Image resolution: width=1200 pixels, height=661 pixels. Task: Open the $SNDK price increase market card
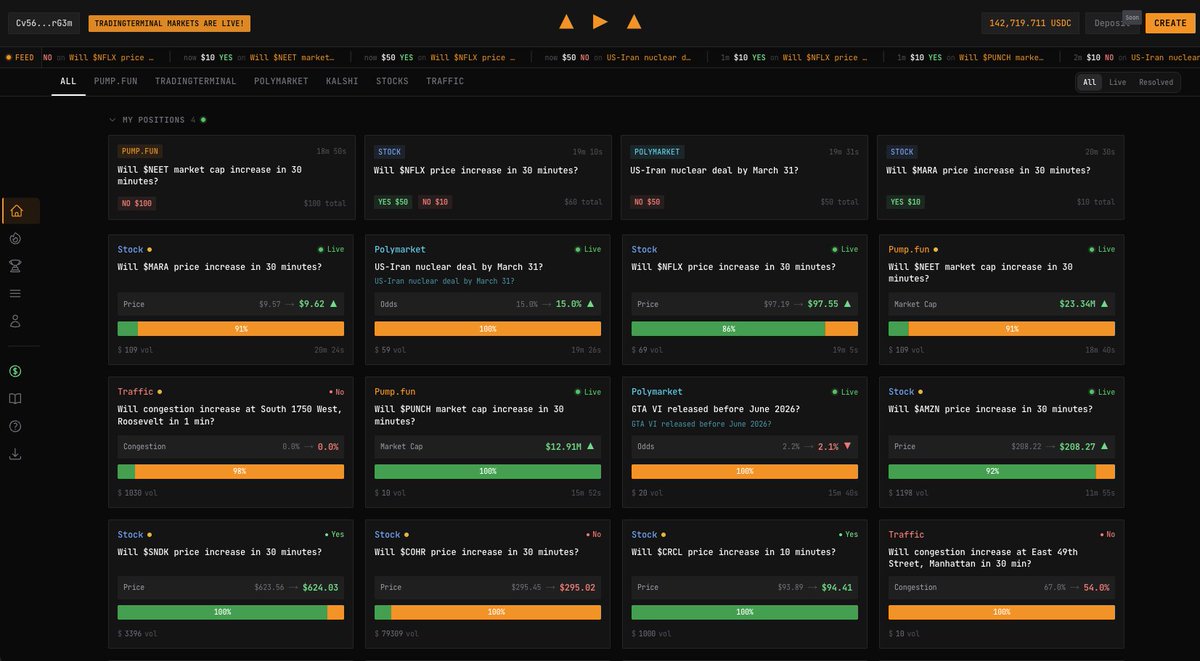click(x=232, y=583)
